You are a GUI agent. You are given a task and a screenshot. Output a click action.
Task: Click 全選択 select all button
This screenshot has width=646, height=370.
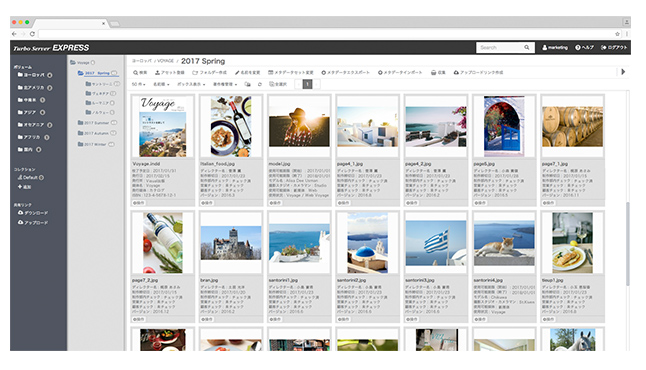278,84
